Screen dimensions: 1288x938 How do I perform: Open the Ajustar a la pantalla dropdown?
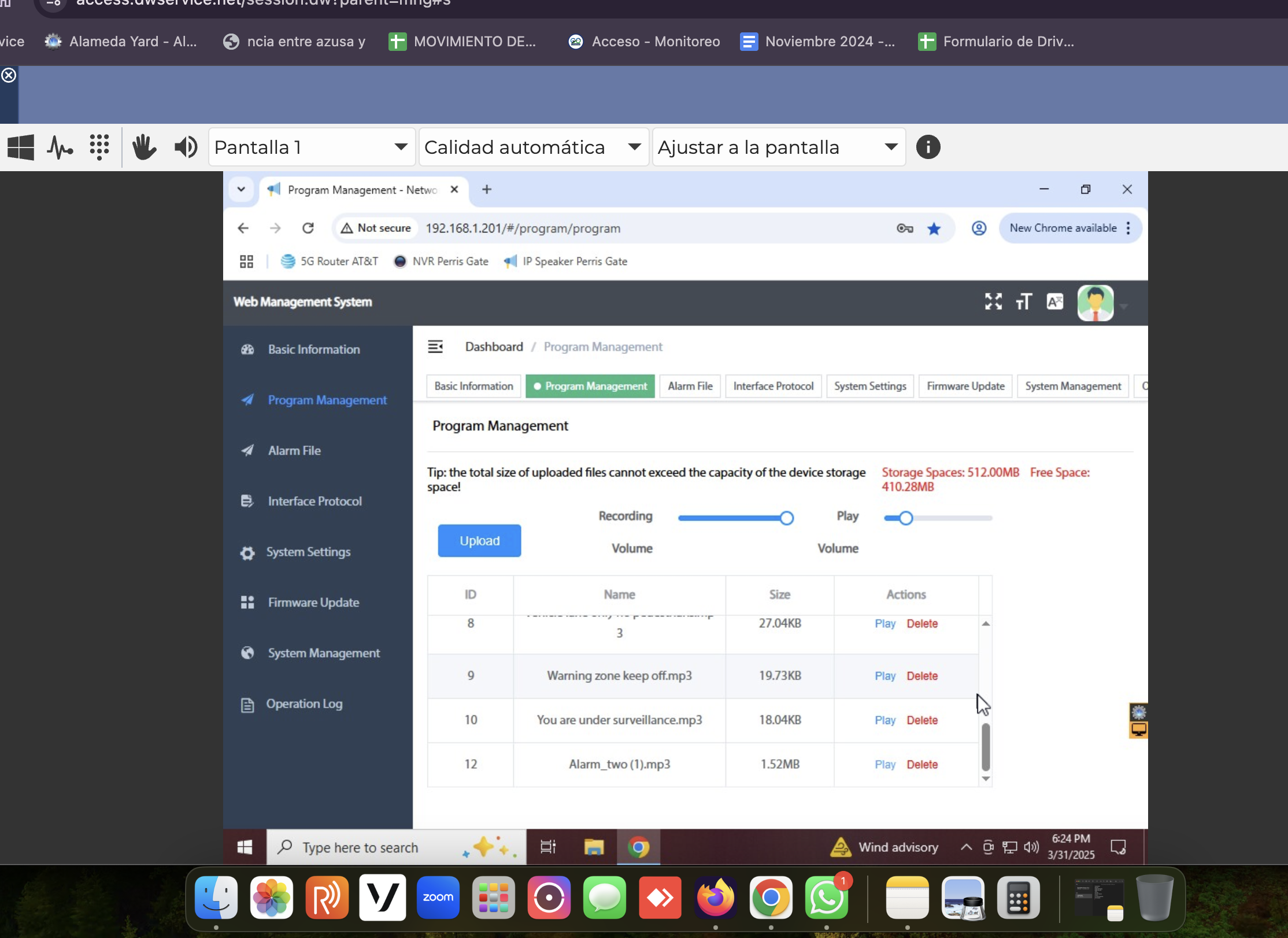tap(779, 147)
